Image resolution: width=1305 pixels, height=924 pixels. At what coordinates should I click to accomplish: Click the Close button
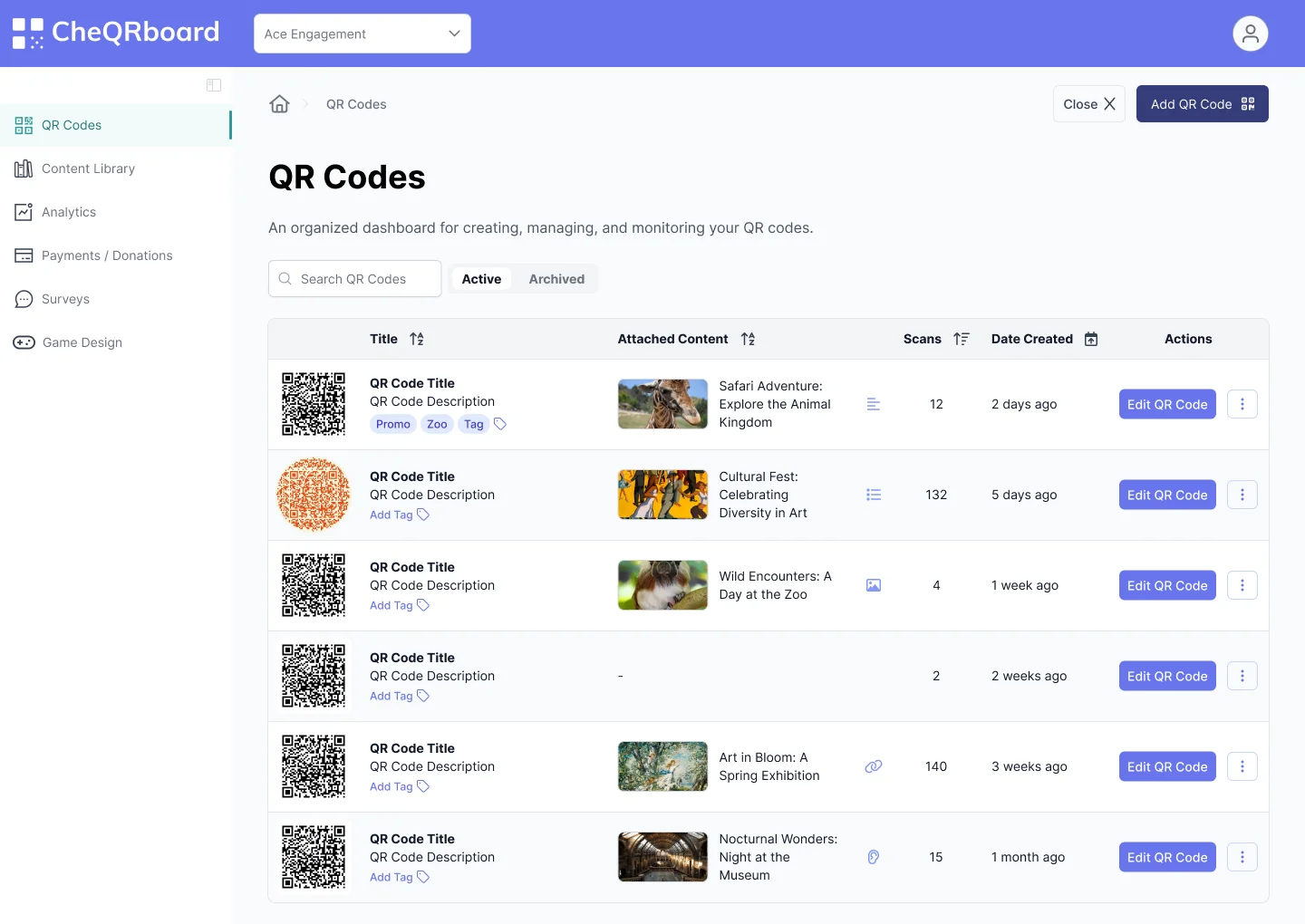coord(1088,104)
